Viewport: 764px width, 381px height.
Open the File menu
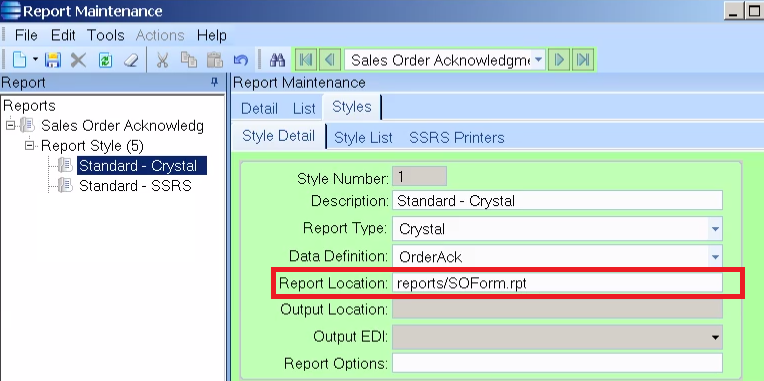(26, 36)
